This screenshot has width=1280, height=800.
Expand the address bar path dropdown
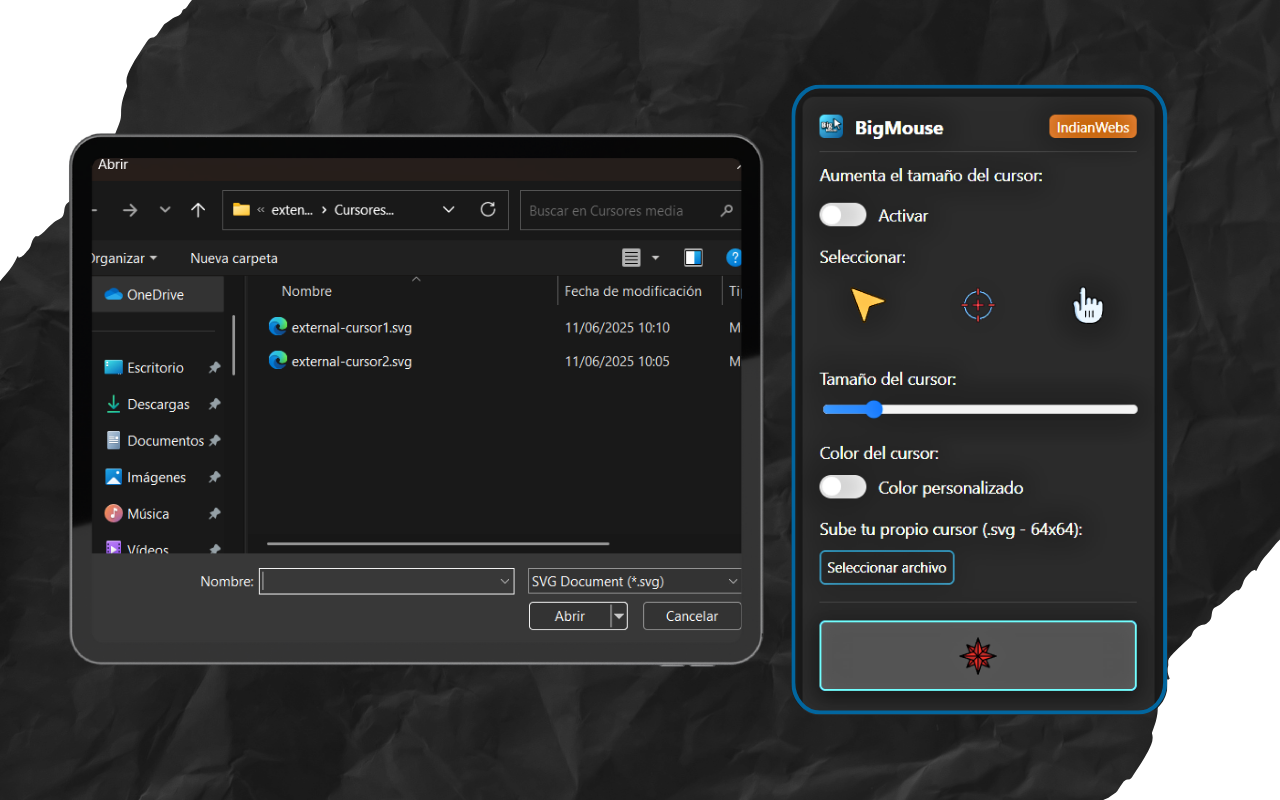[448, 210]
